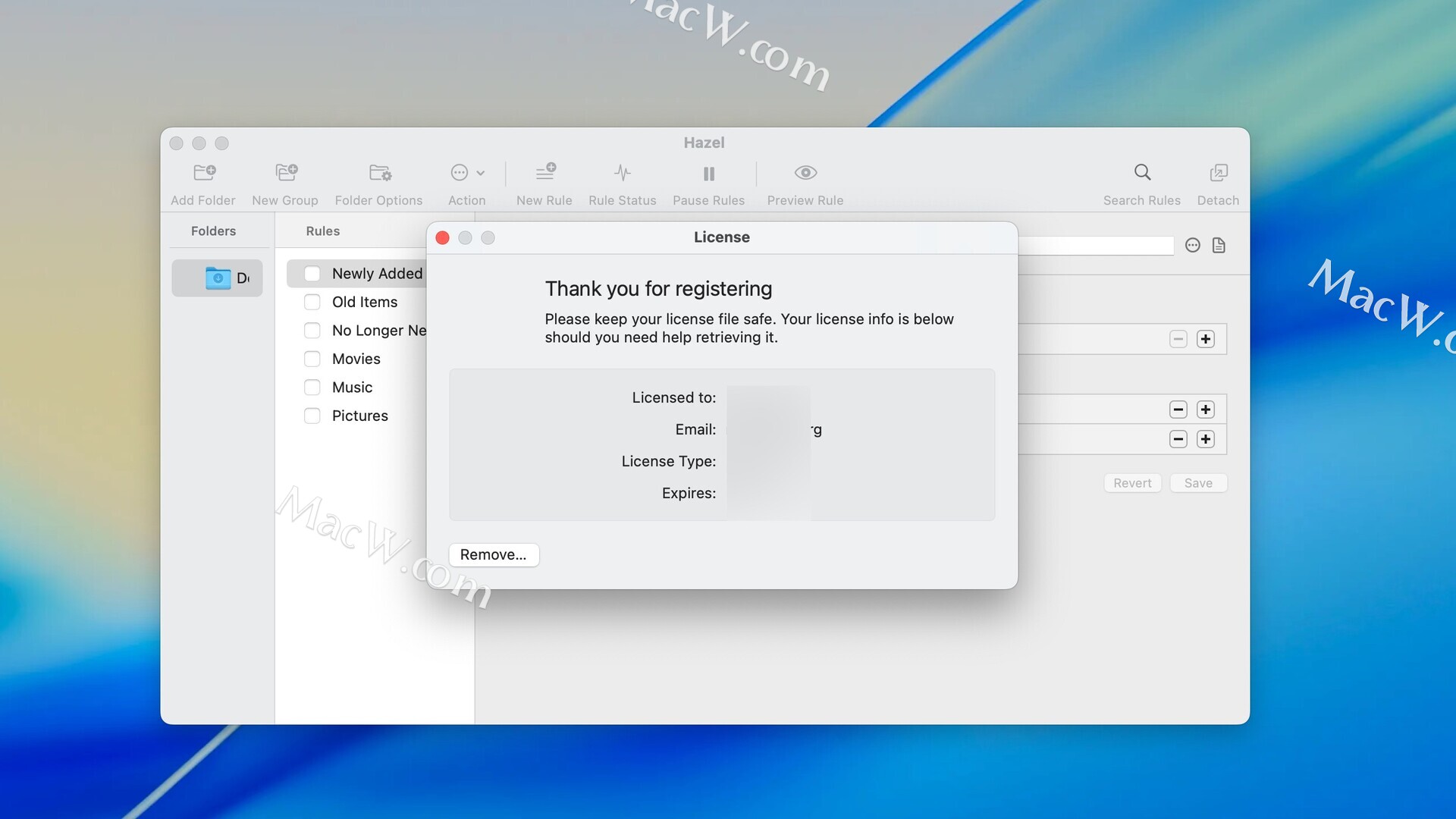The image size is (1456, 819).
Task: Select the blue folder in the Folders sidebar
Action: coord(218,278)
